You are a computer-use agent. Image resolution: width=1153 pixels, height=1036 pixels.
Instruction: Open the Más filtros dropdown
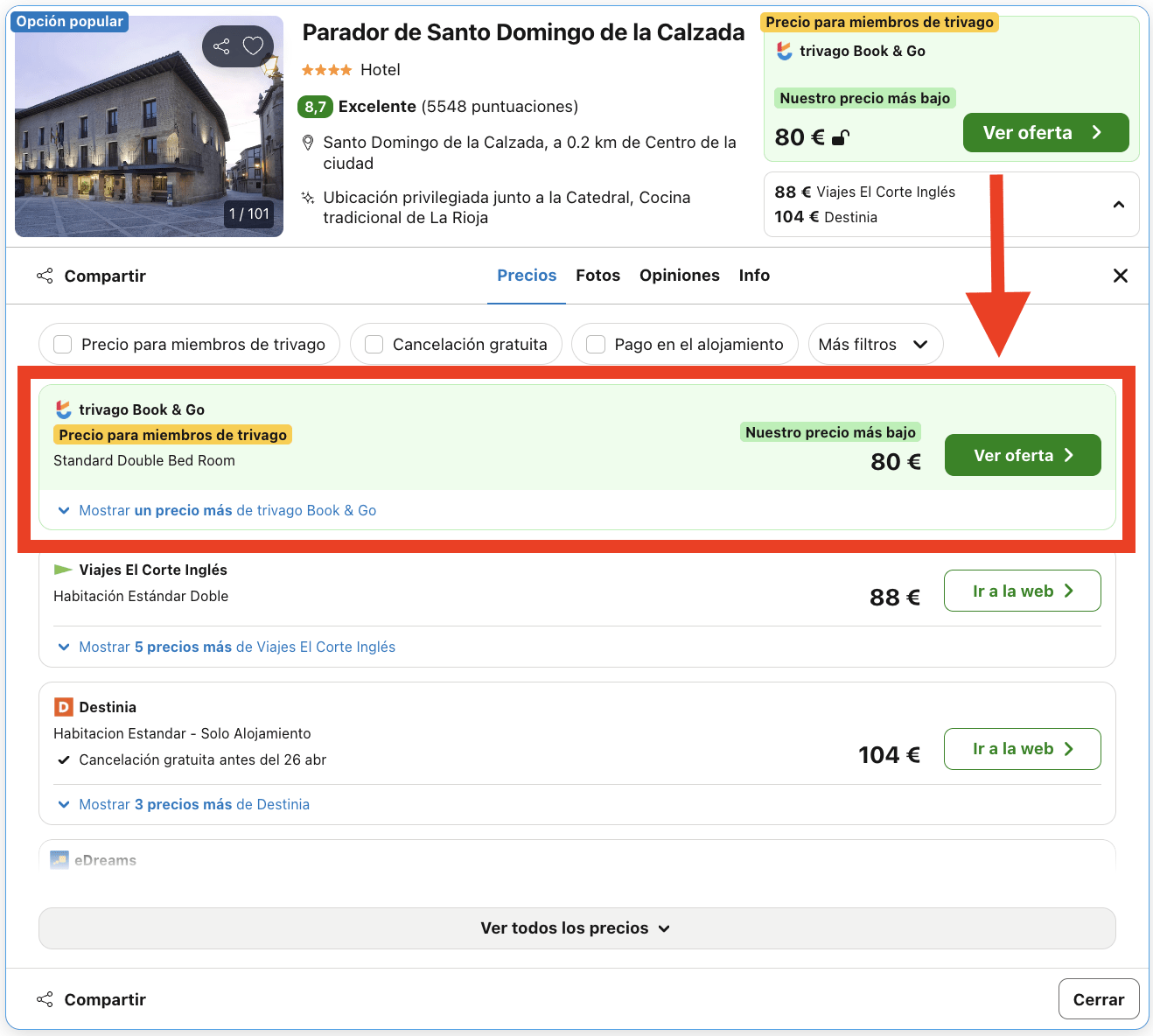pyautogui.click(x=875, y=345)
